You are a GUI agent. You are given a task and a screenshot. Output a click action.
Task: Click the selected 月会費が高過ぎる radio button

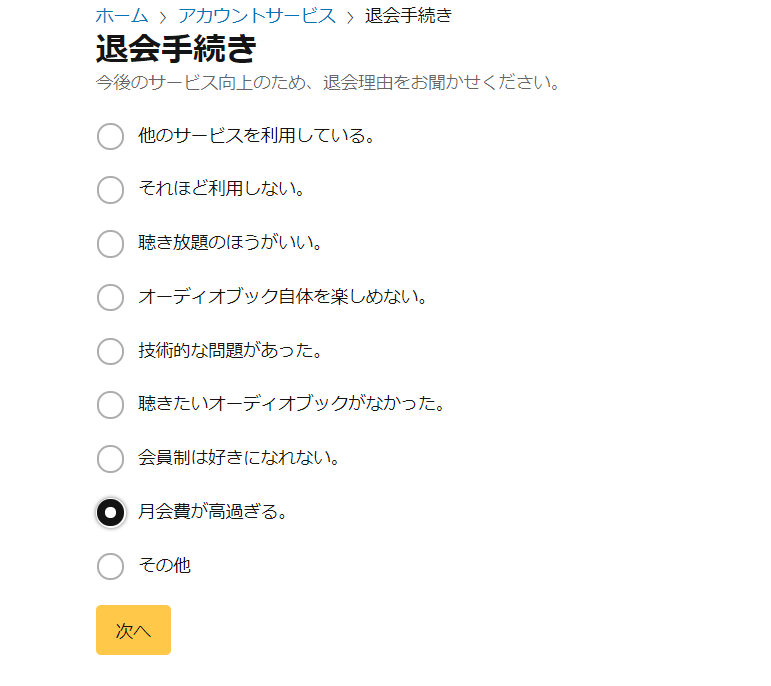pos(110,513)
